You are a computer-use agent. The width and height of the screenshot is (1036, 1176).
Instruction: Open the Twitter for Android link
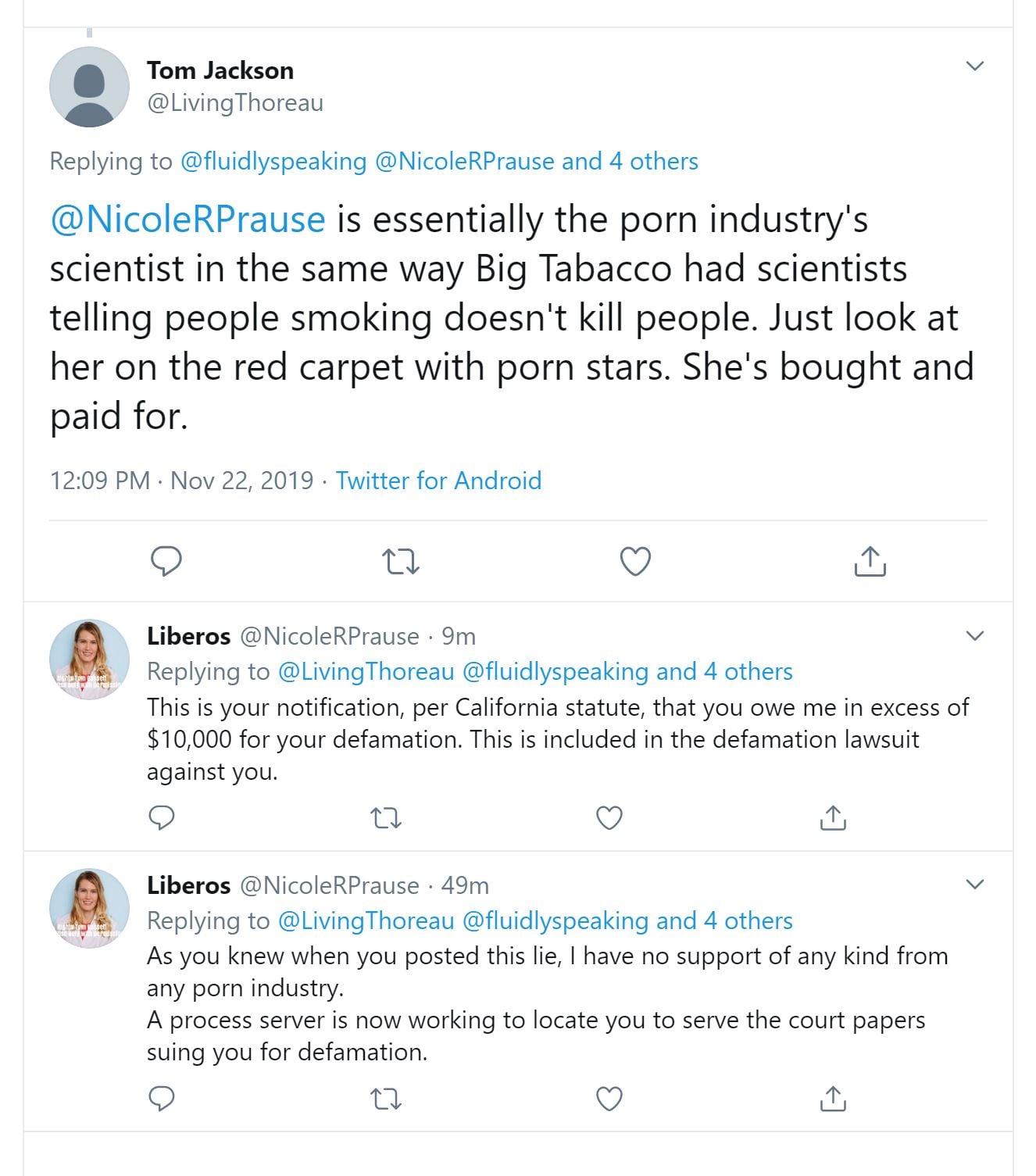tap(438, 480)
